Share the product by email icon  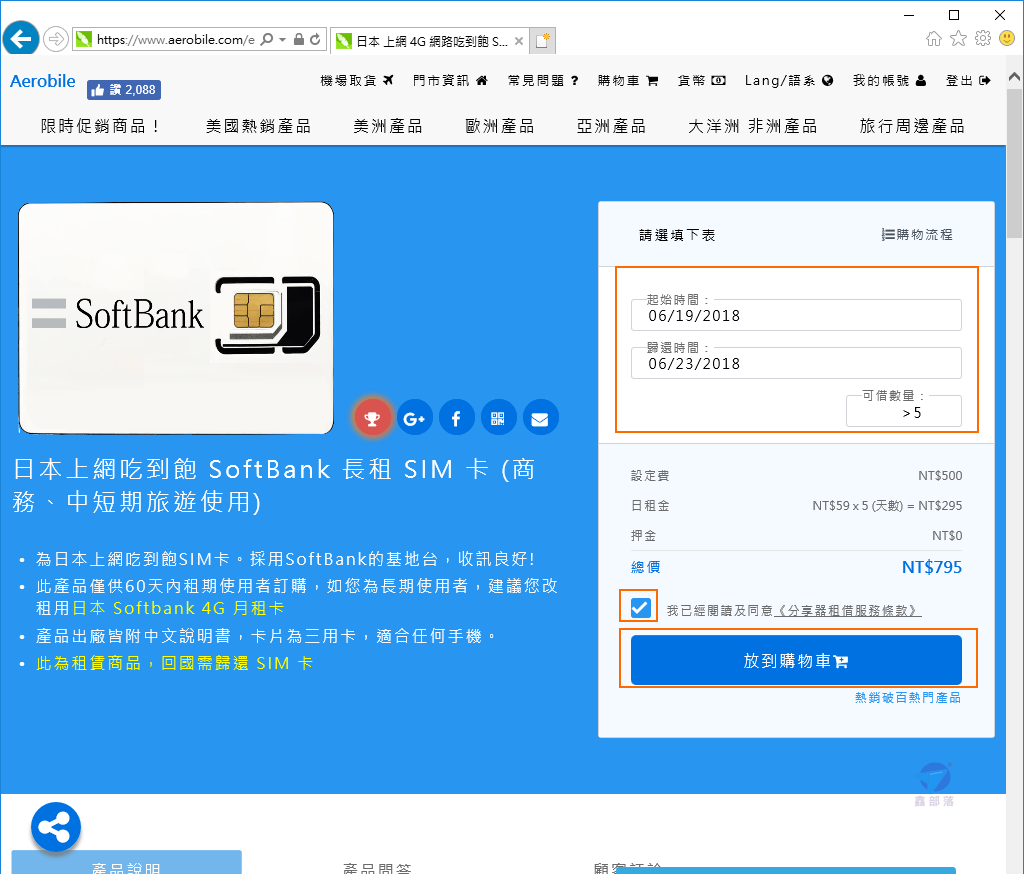[x=540, y=418]
